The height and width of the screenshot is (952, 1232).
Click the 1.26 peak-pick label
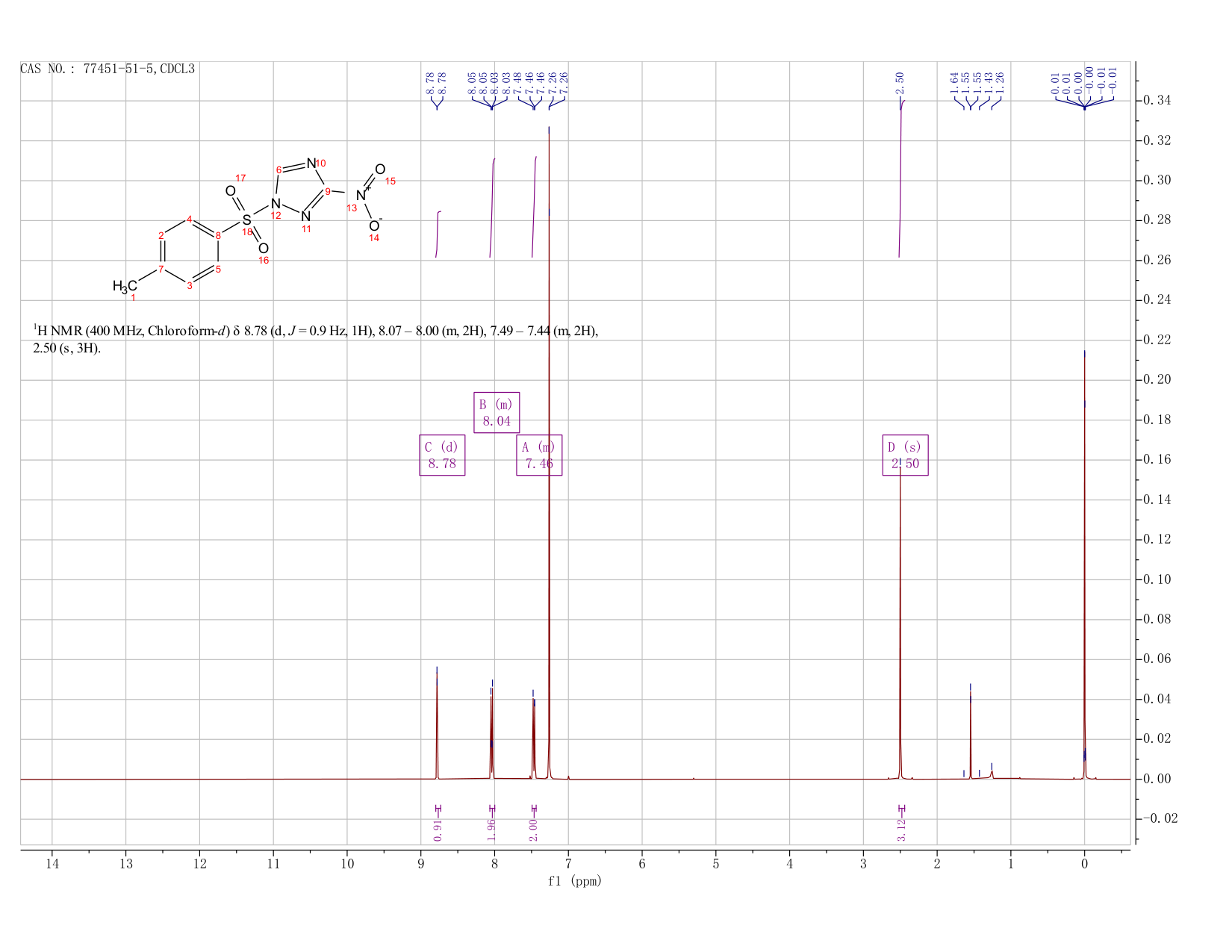tap(1000, 83)
